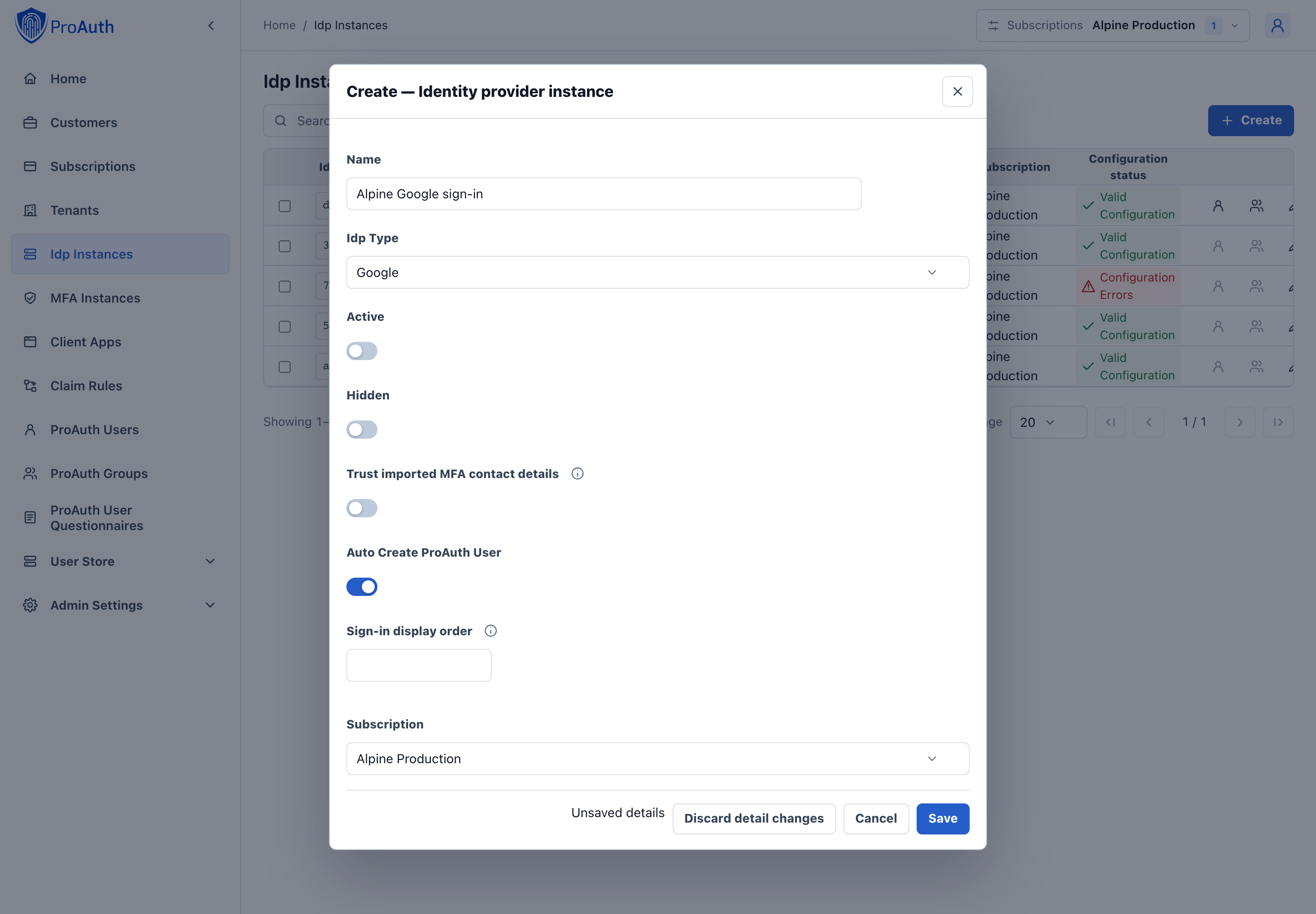Open the user profile icon in top bar
The width and height of the screenshot is (1316, 914).
pos(1277,25)
